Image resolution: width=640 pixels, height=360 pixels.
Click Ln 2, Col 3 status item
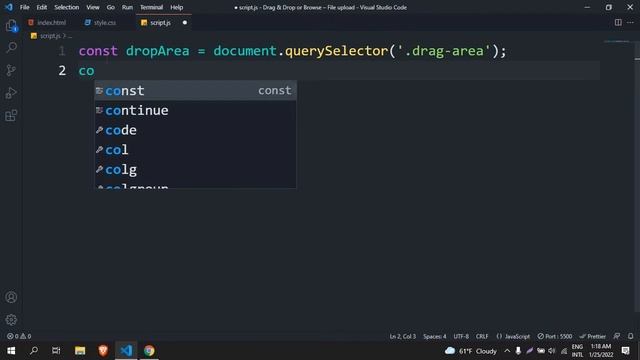(x=402, y=336)
